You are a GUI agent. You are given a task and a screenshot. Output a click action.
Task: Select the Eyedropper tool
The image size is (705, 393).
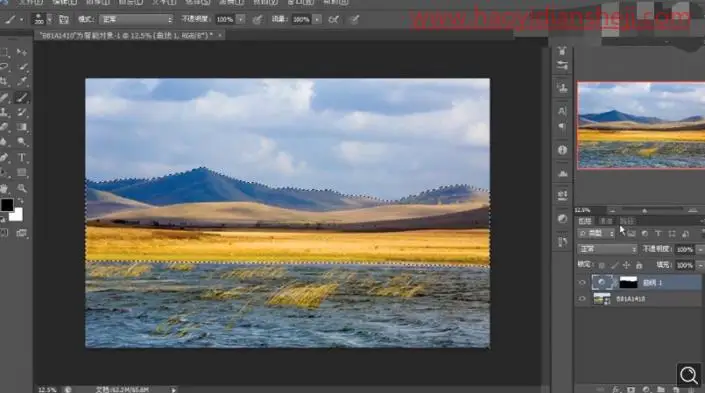[22, 81]
